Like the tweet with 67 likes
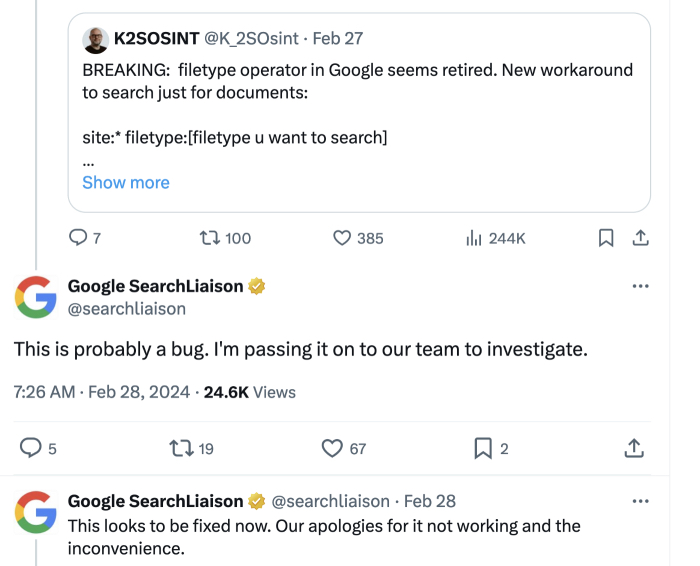 [332, 449]
